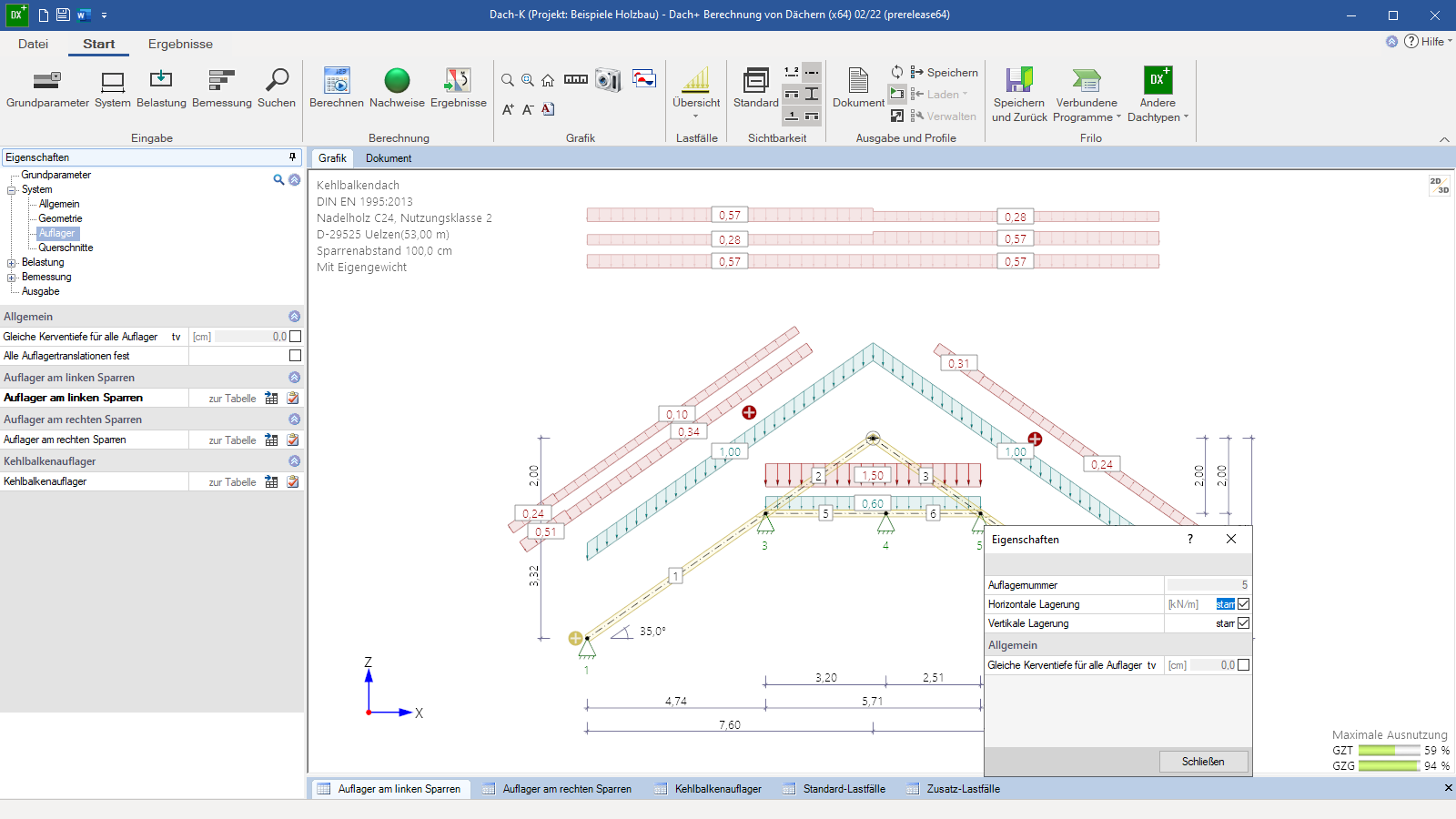
Task: Click the GZG utilization bar
Action: [x=1389, y=766]
